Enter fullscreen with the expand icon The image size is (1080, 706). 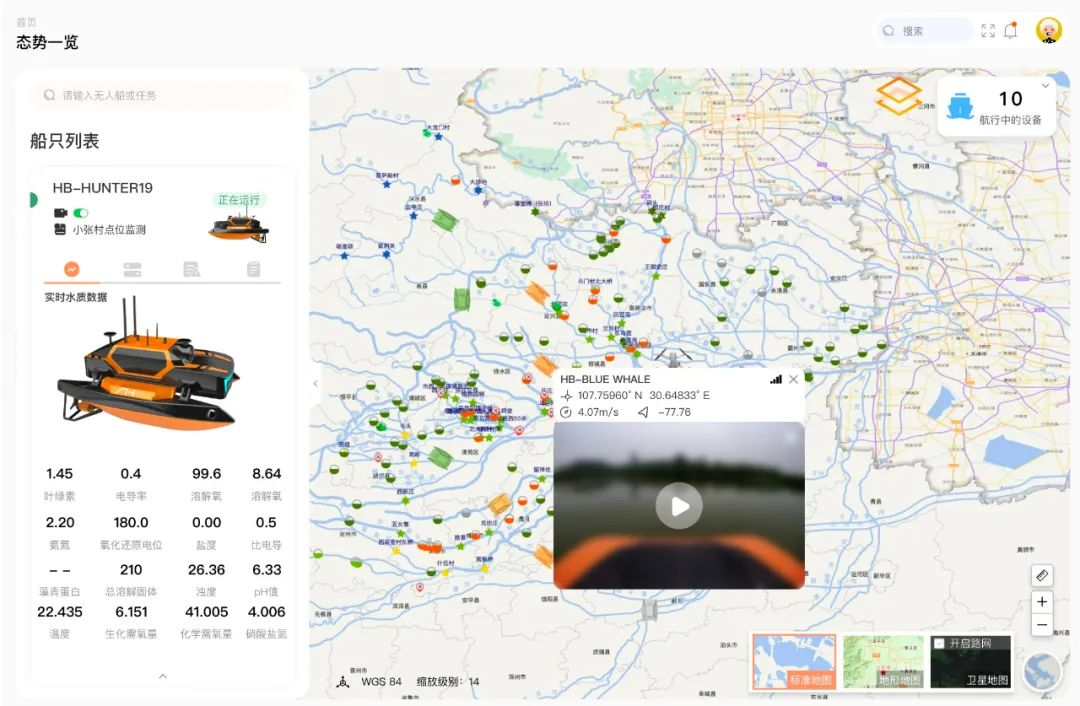tap(988, 31)
